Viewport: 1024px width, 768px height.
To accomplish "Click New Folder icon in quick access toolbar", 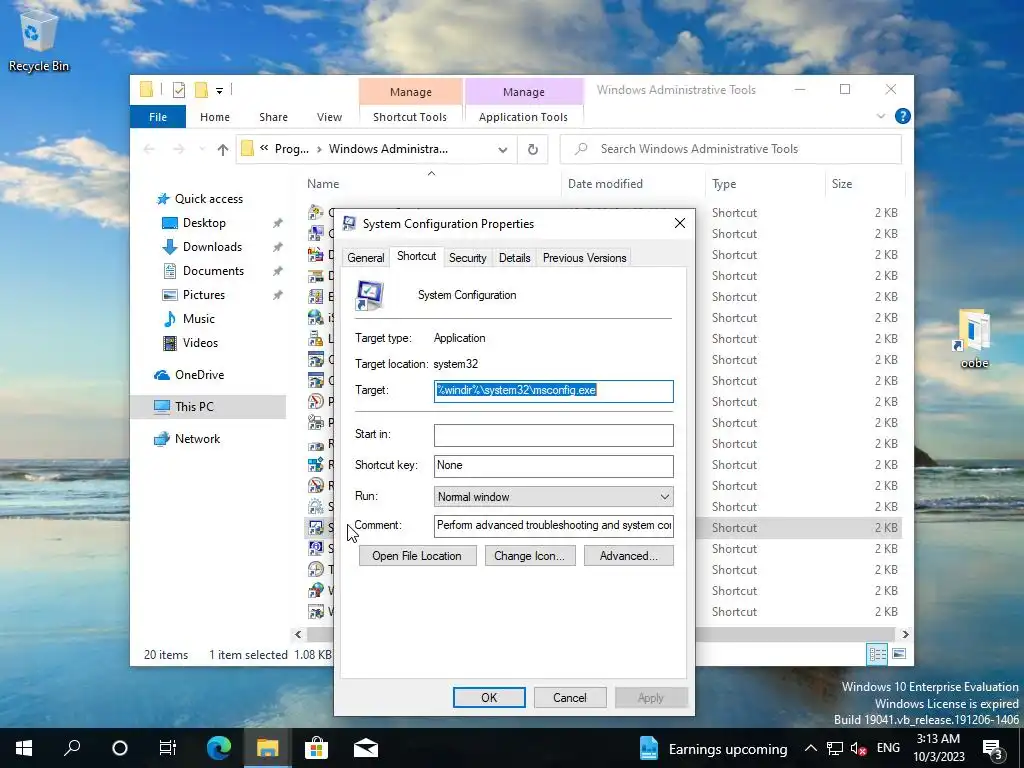I will [x=201, y=90].
